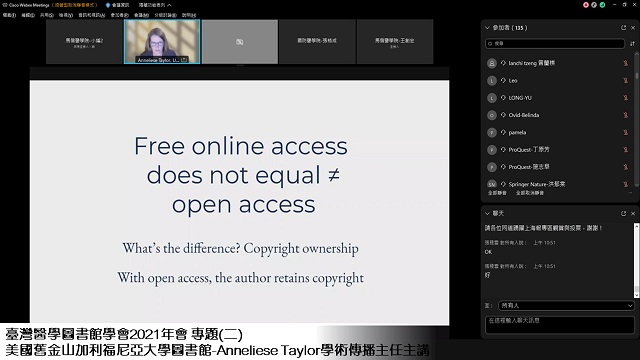Open the first menu in the menu bar
Image resolution: width=640 pixels, height=360 pixels.
tap(9, 15)
